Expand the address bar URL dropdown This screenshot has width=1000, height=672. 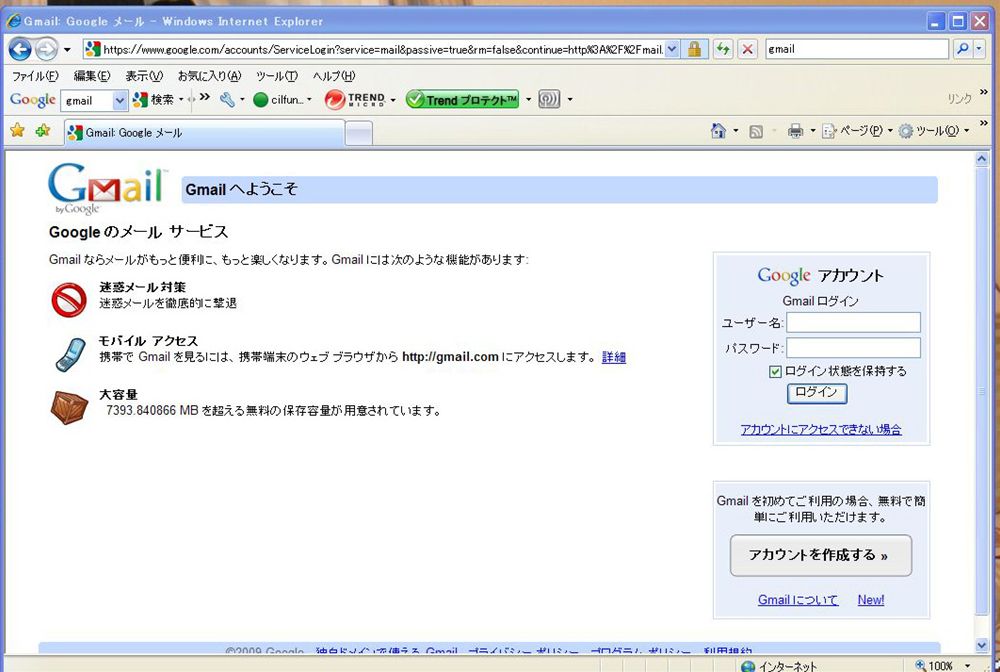coord(672,49)
